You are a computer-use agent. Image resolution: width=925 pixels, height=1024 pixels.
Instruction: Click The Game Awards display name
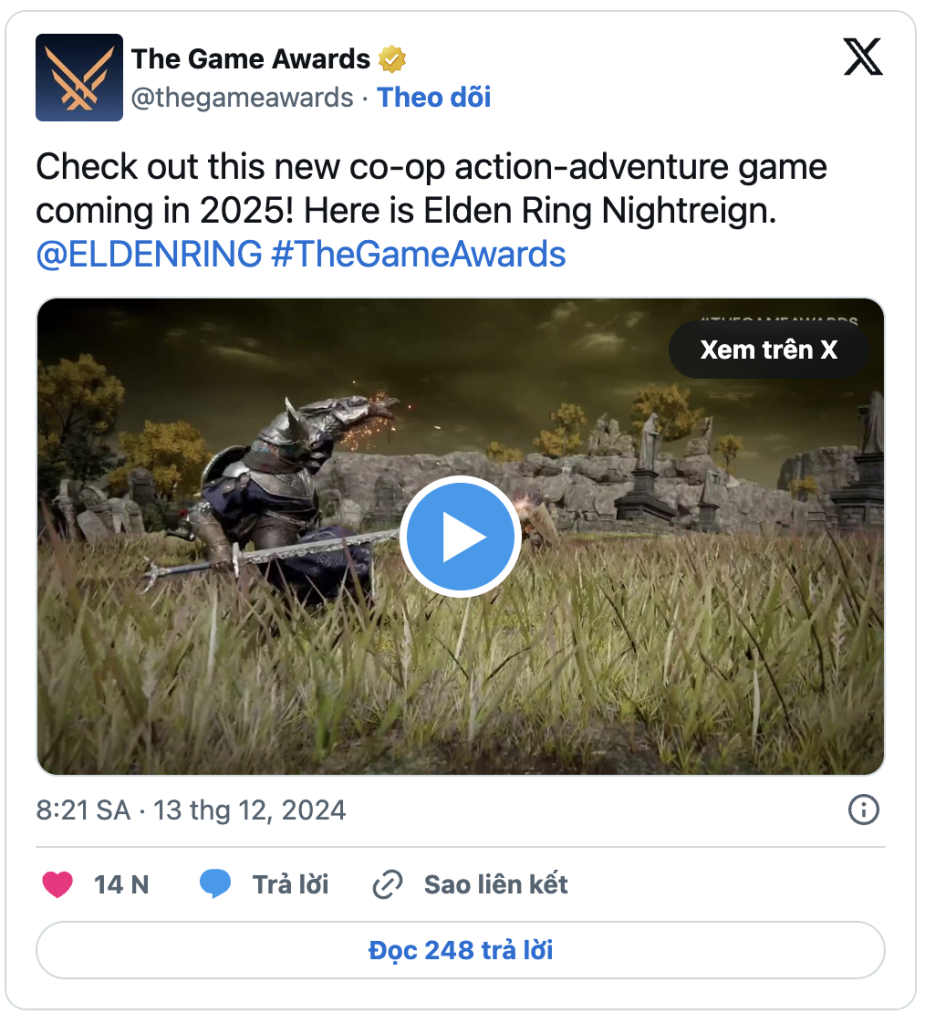(251, 59)
